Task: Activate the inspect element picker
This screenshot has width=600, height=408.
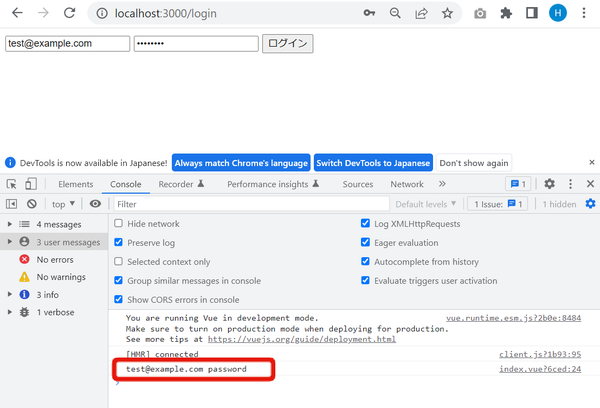Action: click(x=11, y=184)
